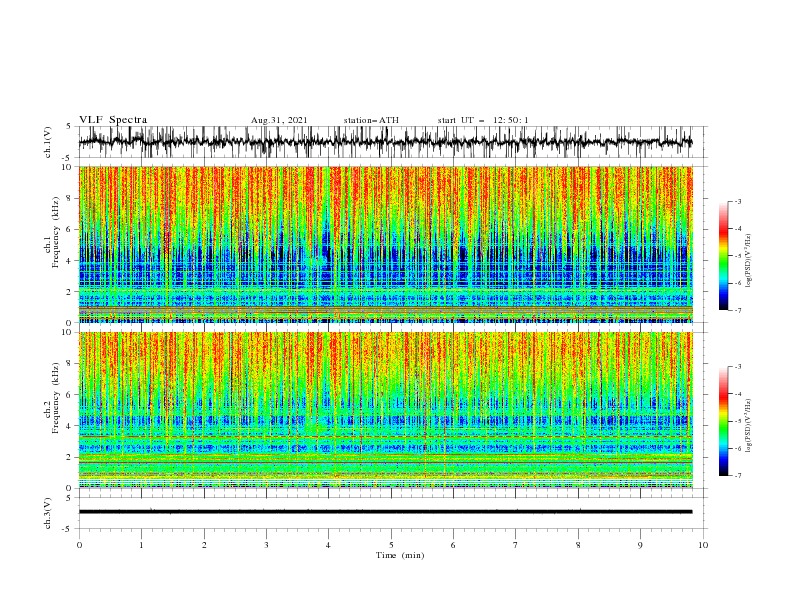Click time axis tick label "1"
The image size is (792, 612).
point(141,545)
